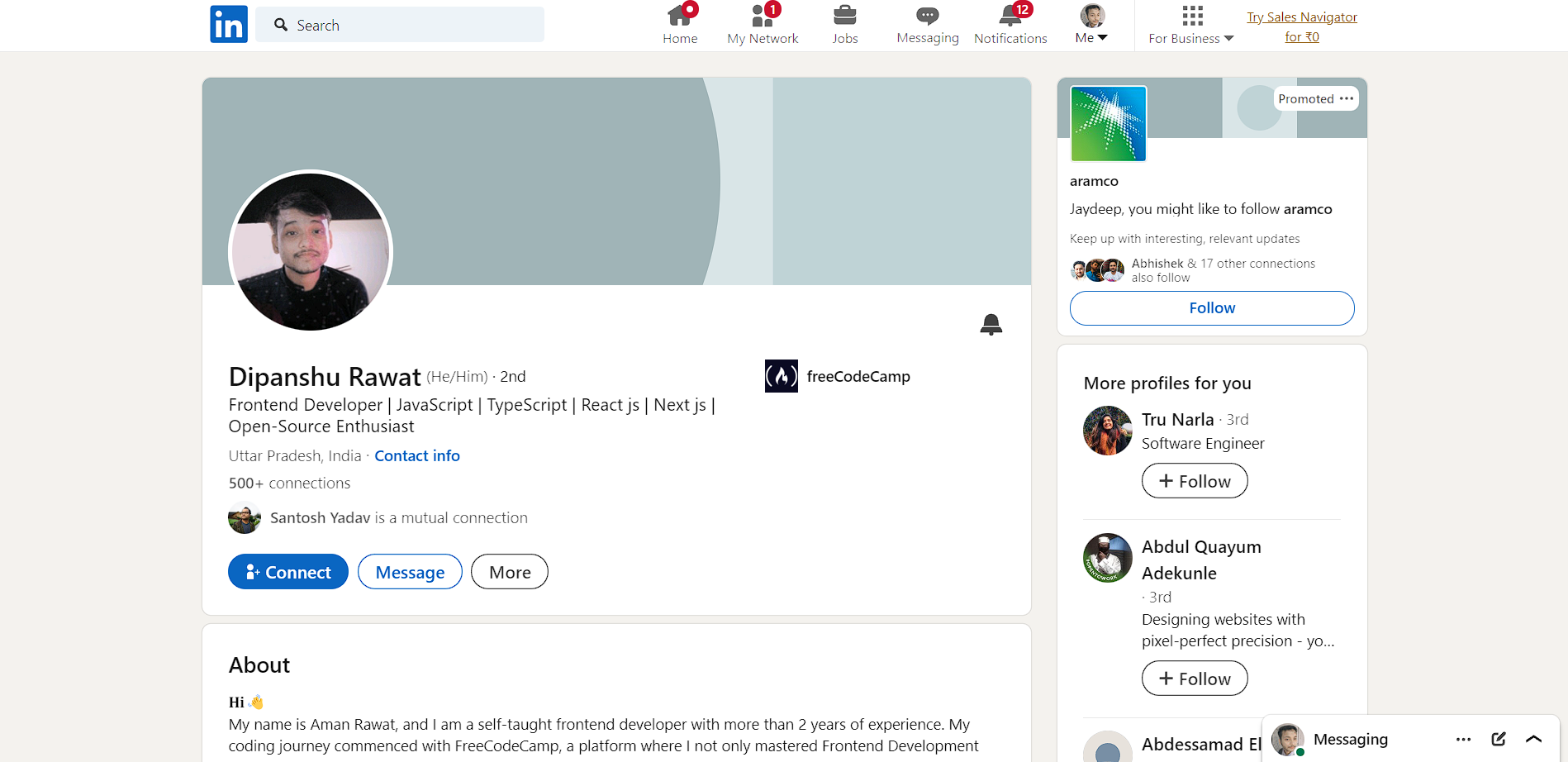Open Abdul Quayum Adekunle's profile picture

click(1107, 558)
